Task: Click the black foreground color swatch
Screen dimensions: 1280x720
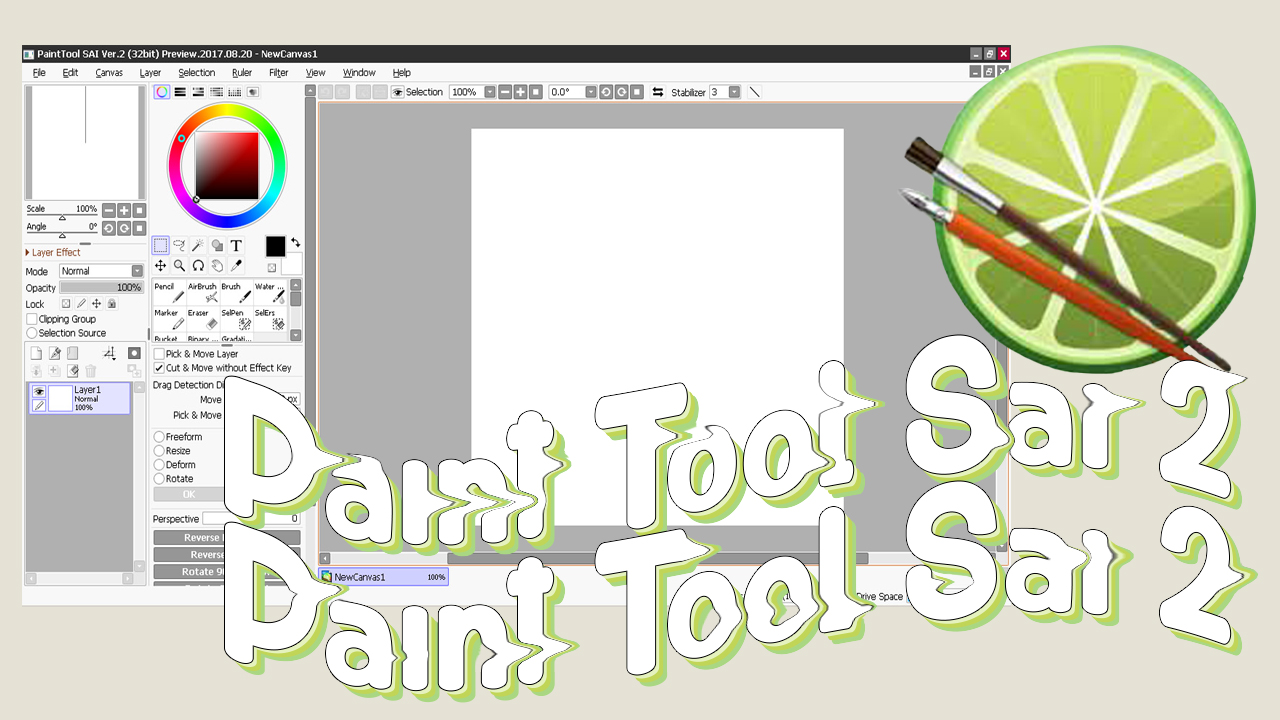Action: (x=275, y=246)
